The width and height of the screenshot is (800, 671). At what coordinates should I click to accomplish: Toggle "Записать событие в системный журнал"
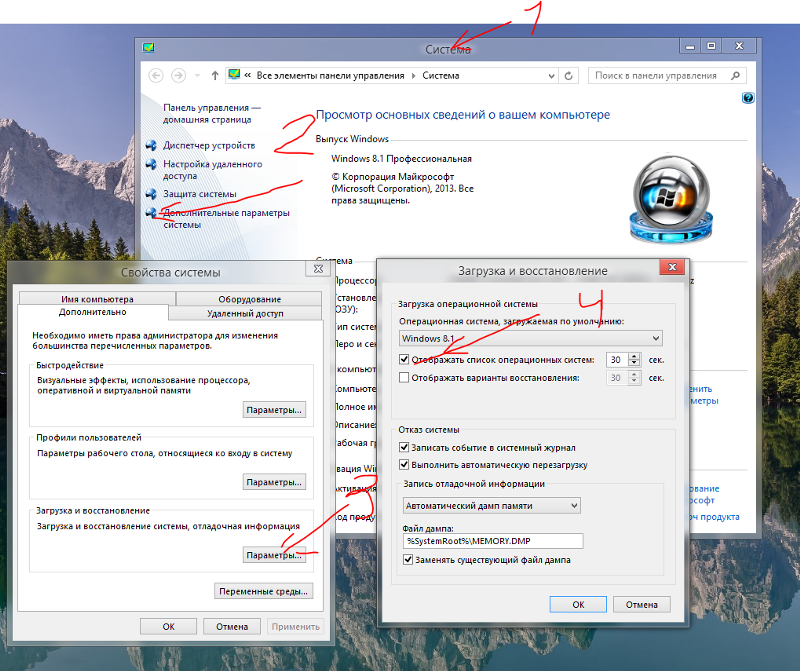[404, 448]
